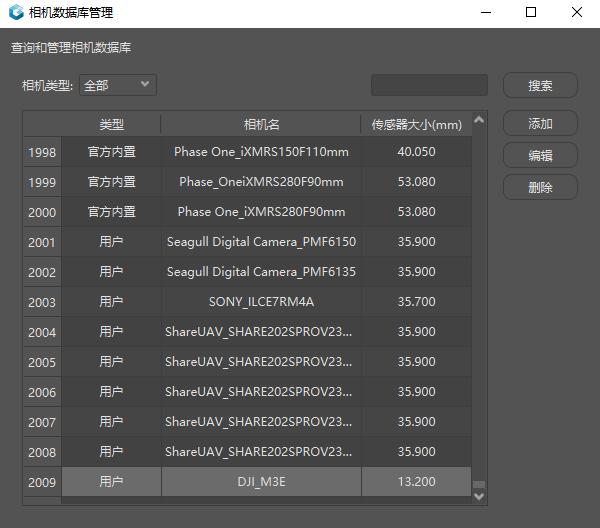
Task: Click ShareUAV camera name in row 2007
Action: pyautogui.click(x=258, y=422)
